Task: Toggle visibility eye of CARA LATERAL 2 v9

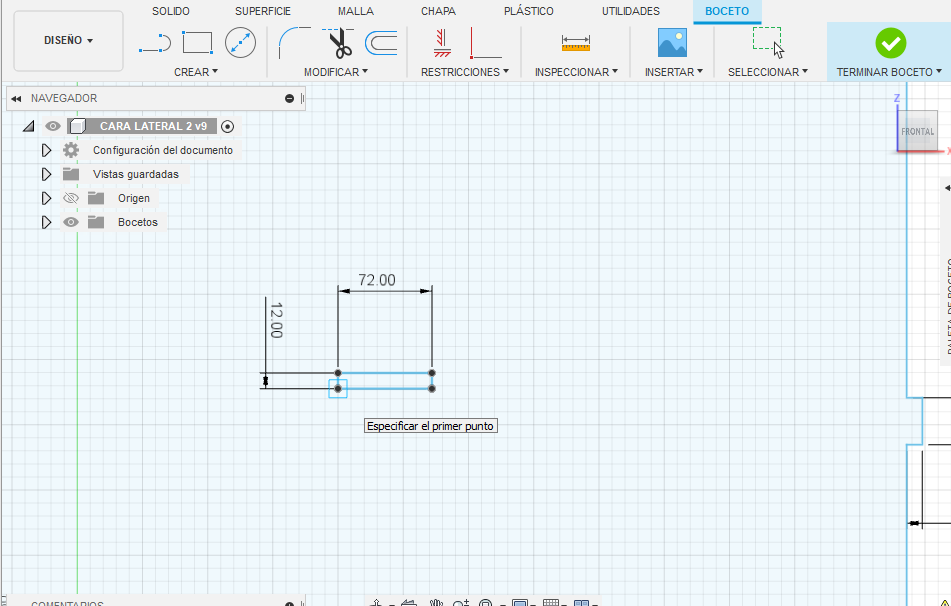Action: click(53, 126)
